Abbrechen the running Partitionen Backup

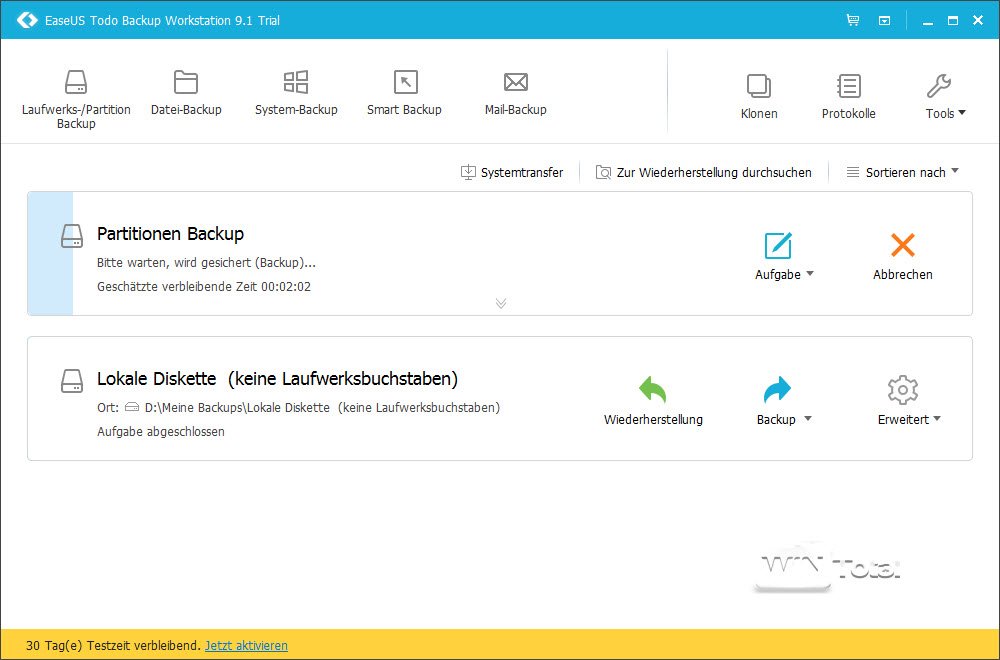pos(902,256)
